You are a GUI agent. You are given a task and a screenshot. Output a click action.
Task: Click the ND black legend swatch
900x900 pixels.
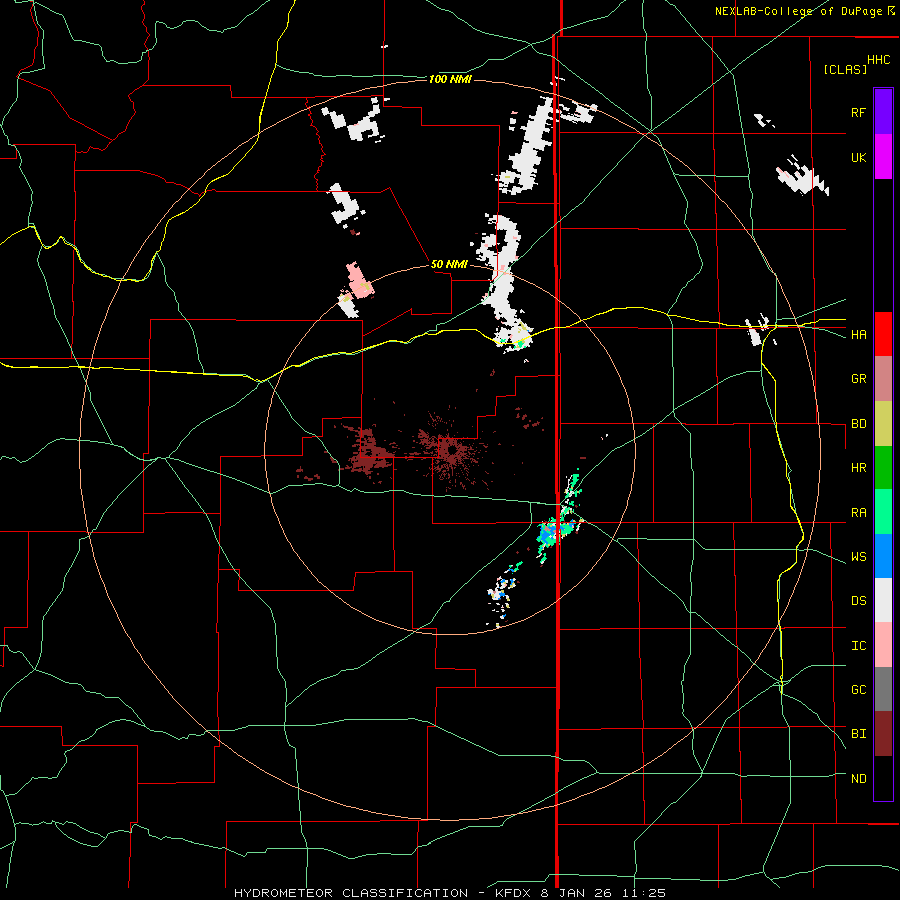[883, 778]
